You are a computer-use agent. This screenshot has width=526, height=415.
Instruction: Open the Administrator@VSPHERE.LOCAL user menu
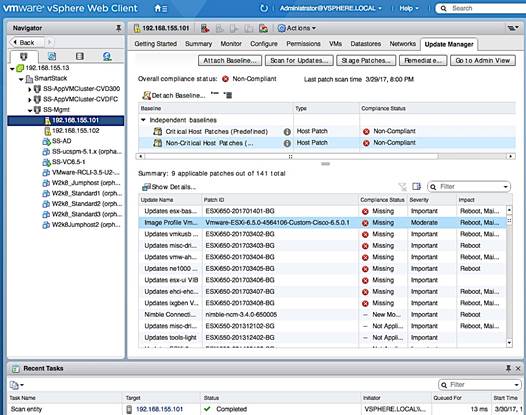click(330, 8)
